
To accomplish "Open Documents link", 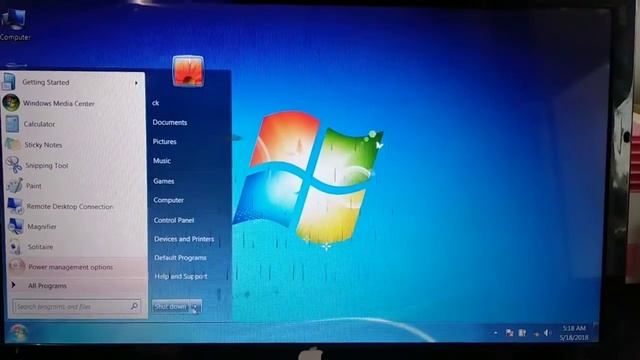I will tap(170, 122).
